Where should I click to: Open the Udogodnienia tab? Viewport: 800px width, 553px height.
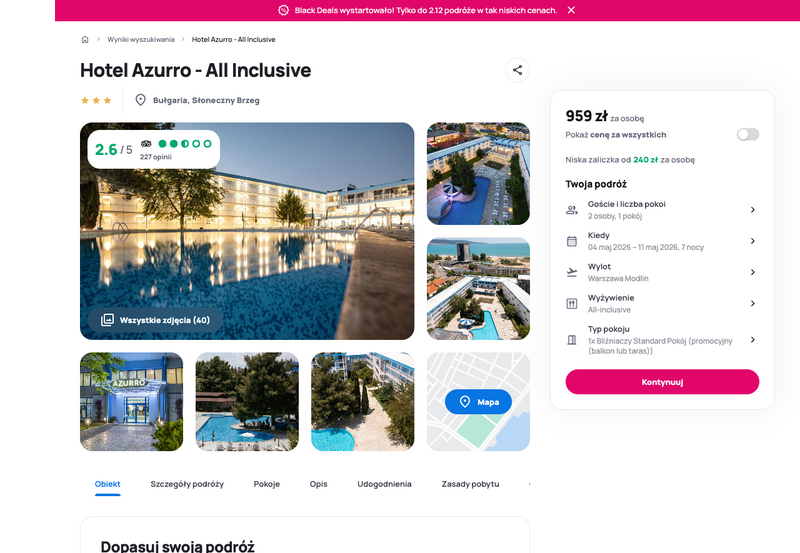coord(384,484)
